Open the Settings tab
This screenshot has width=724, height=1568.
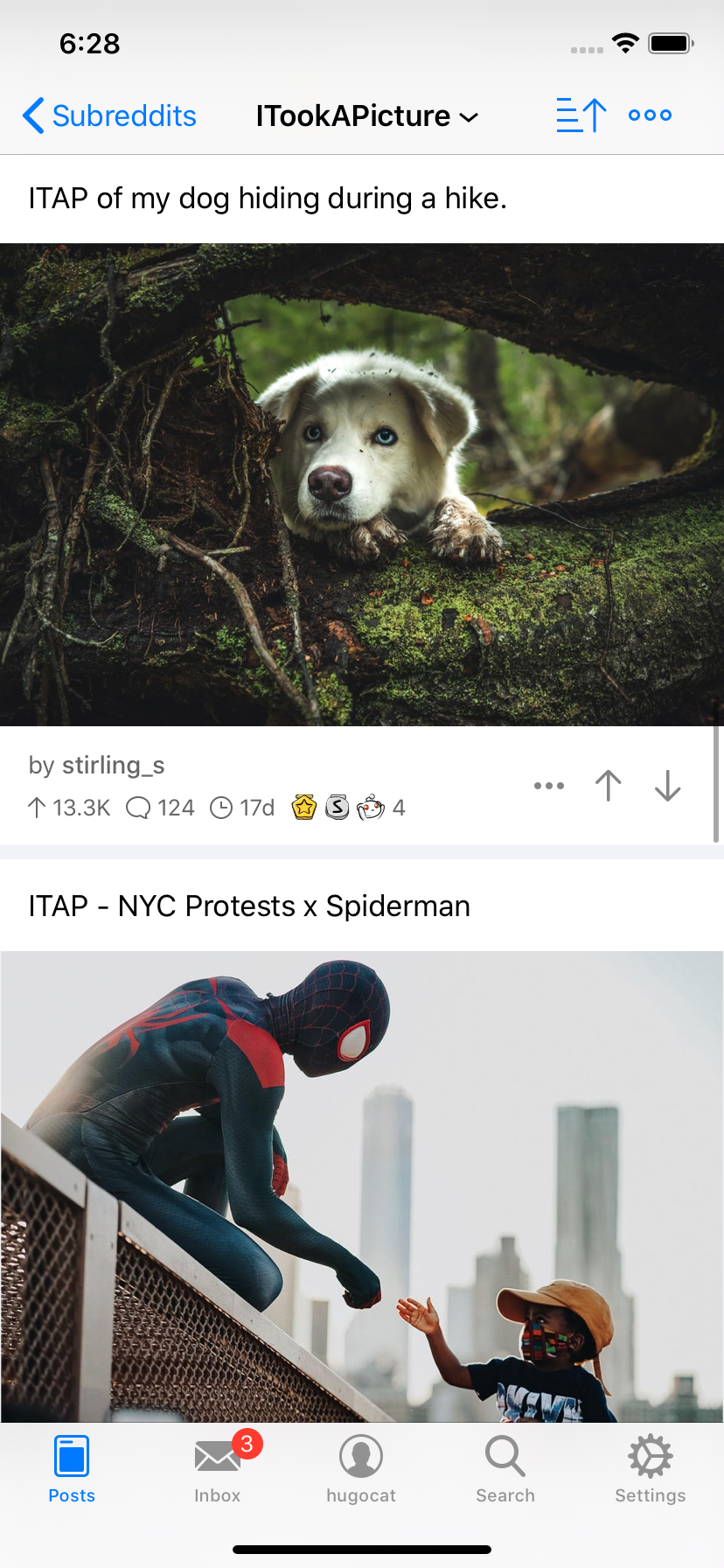click(x=650, y=1468)
